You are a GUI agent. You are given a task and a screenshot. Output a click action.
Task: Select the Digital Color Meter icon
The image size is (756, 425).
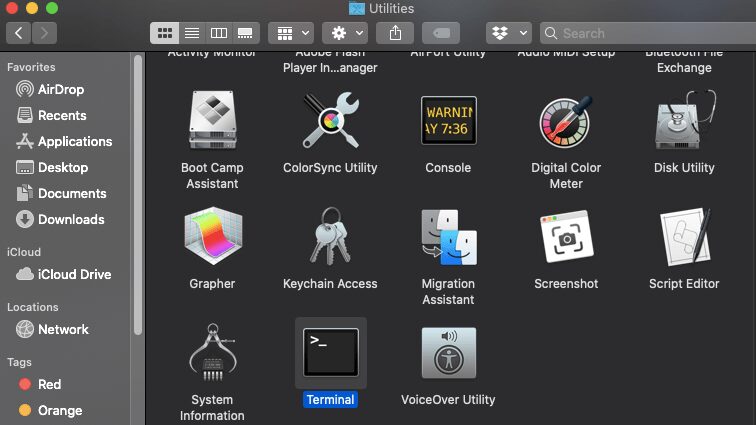pyautogui.click(x=566, y=122)
